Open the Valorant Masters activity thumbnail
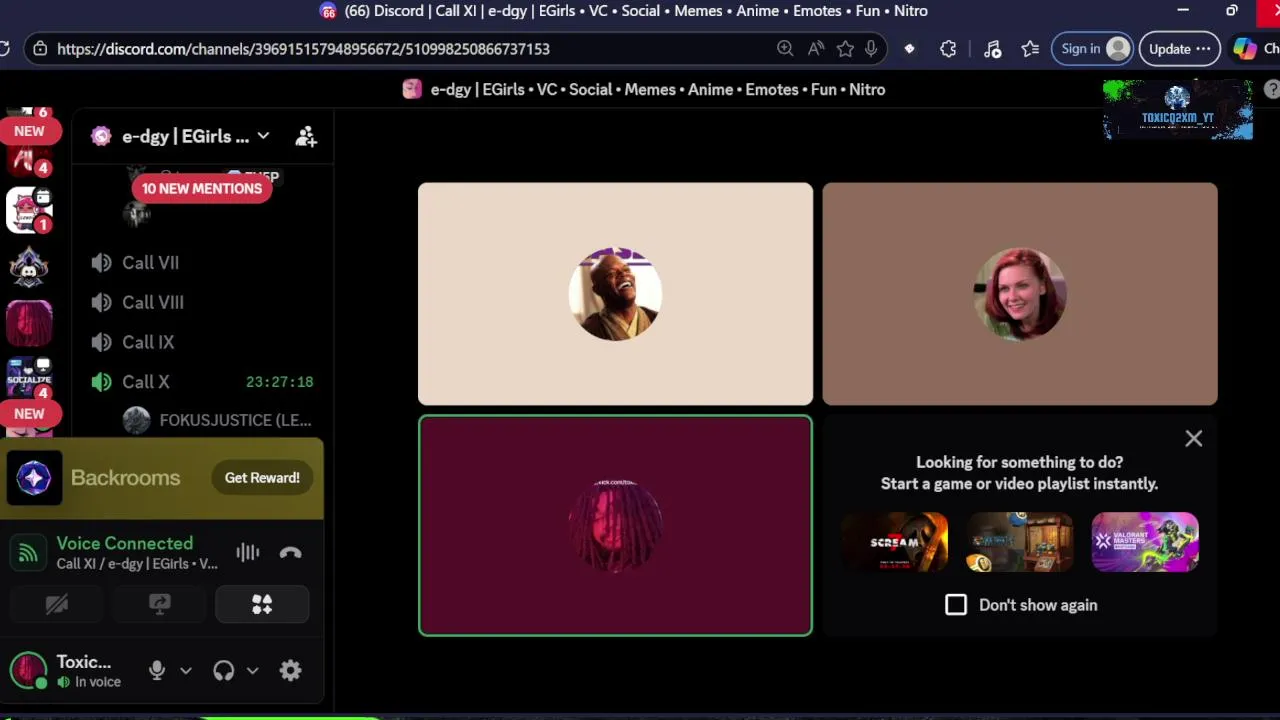 [x=1145, y=542]
